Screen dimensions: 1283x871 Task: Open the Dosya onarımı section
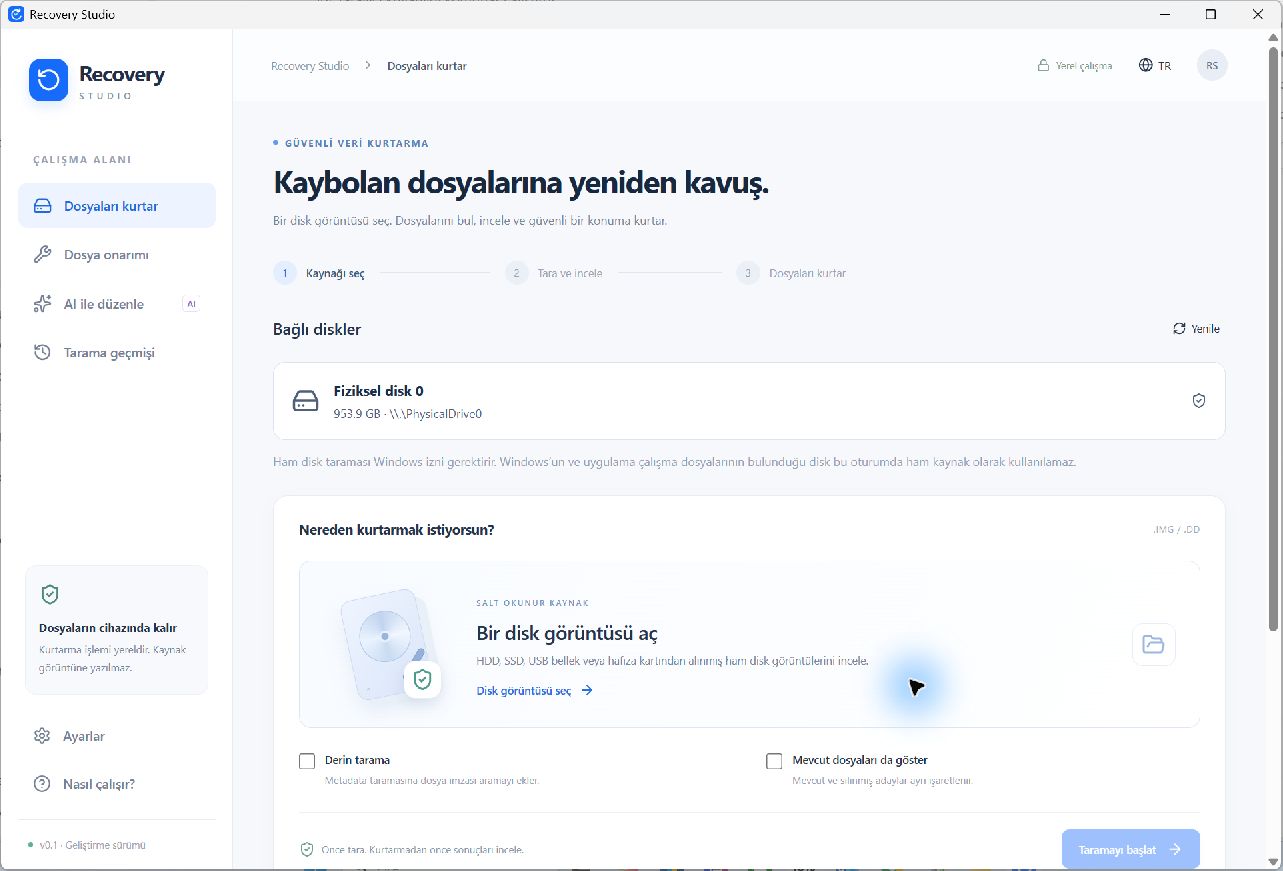117,255
